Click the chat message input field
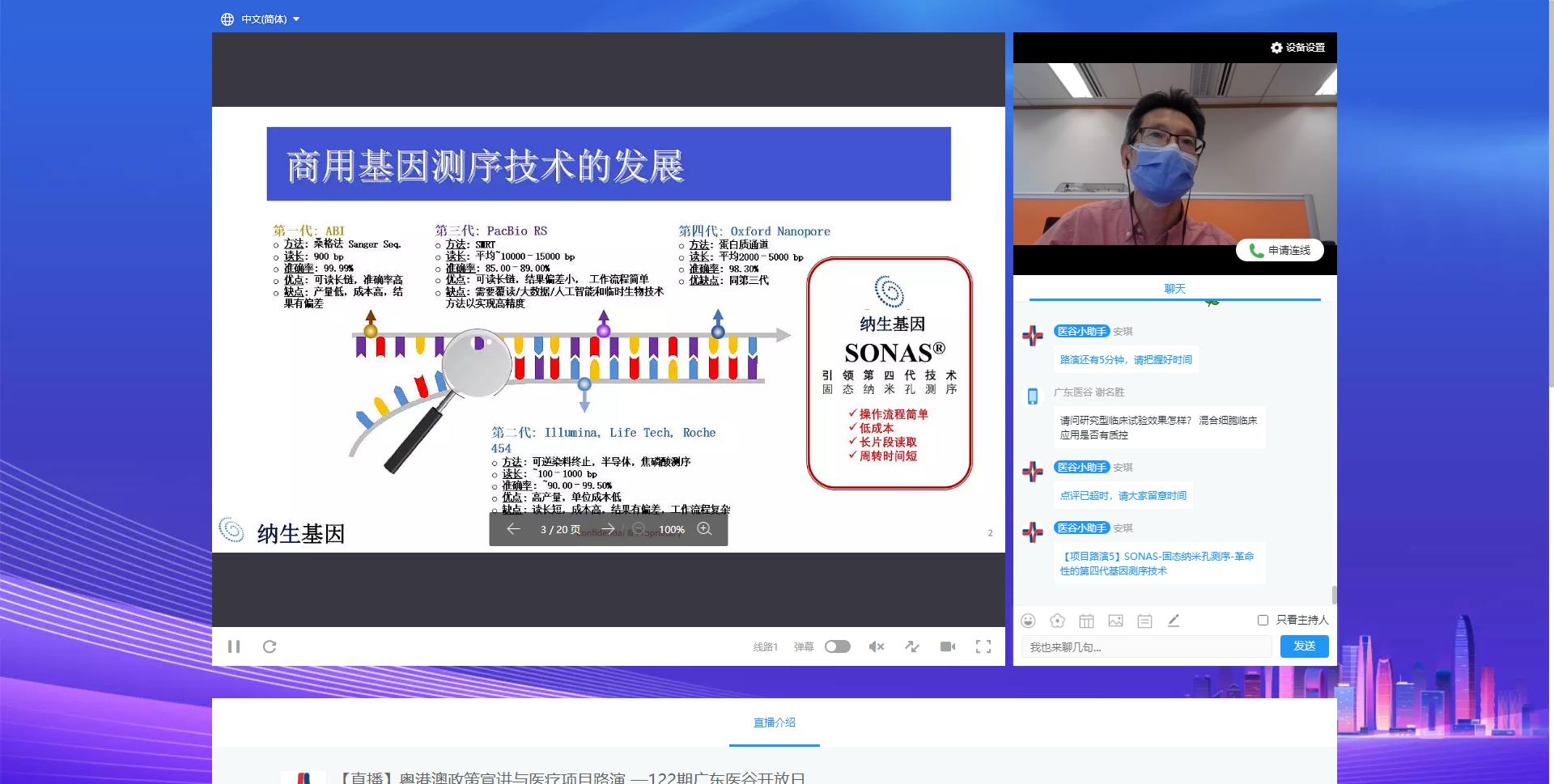 (1146, 647)
